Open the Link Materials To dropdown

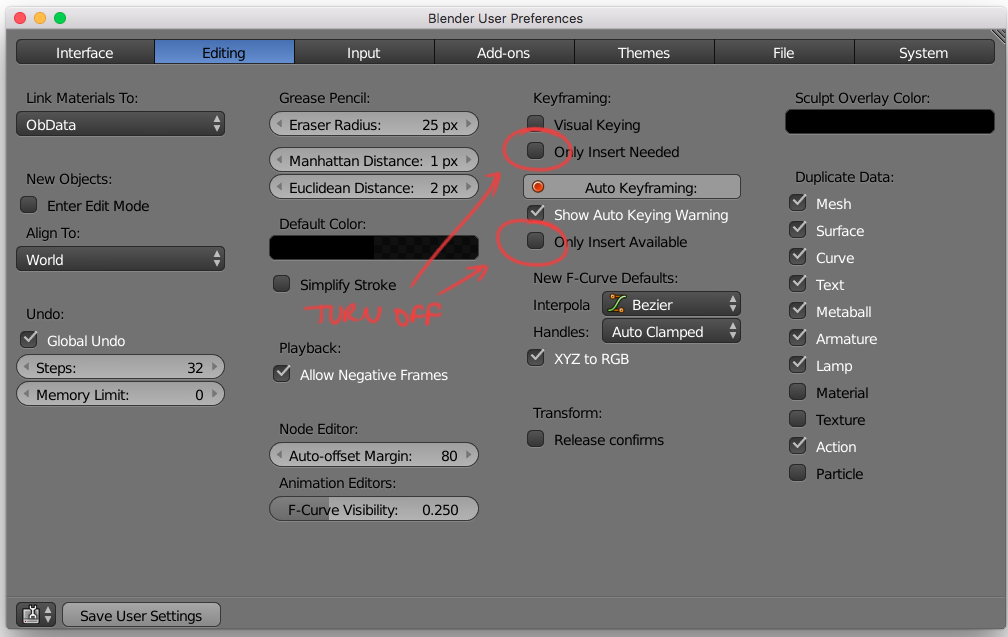coord(120,124)
